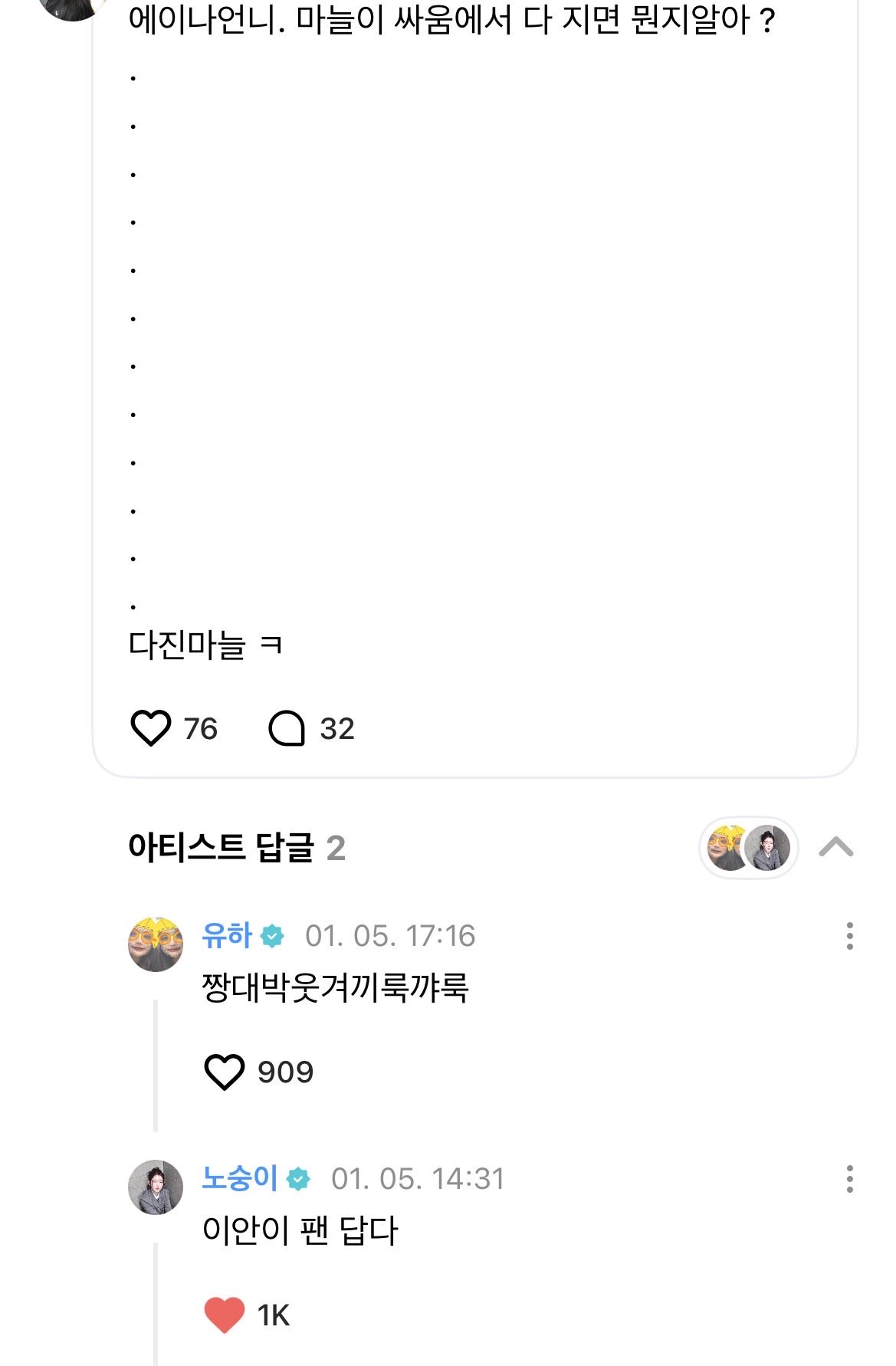Open the 노숭이 username link

tap(239, 1178)
